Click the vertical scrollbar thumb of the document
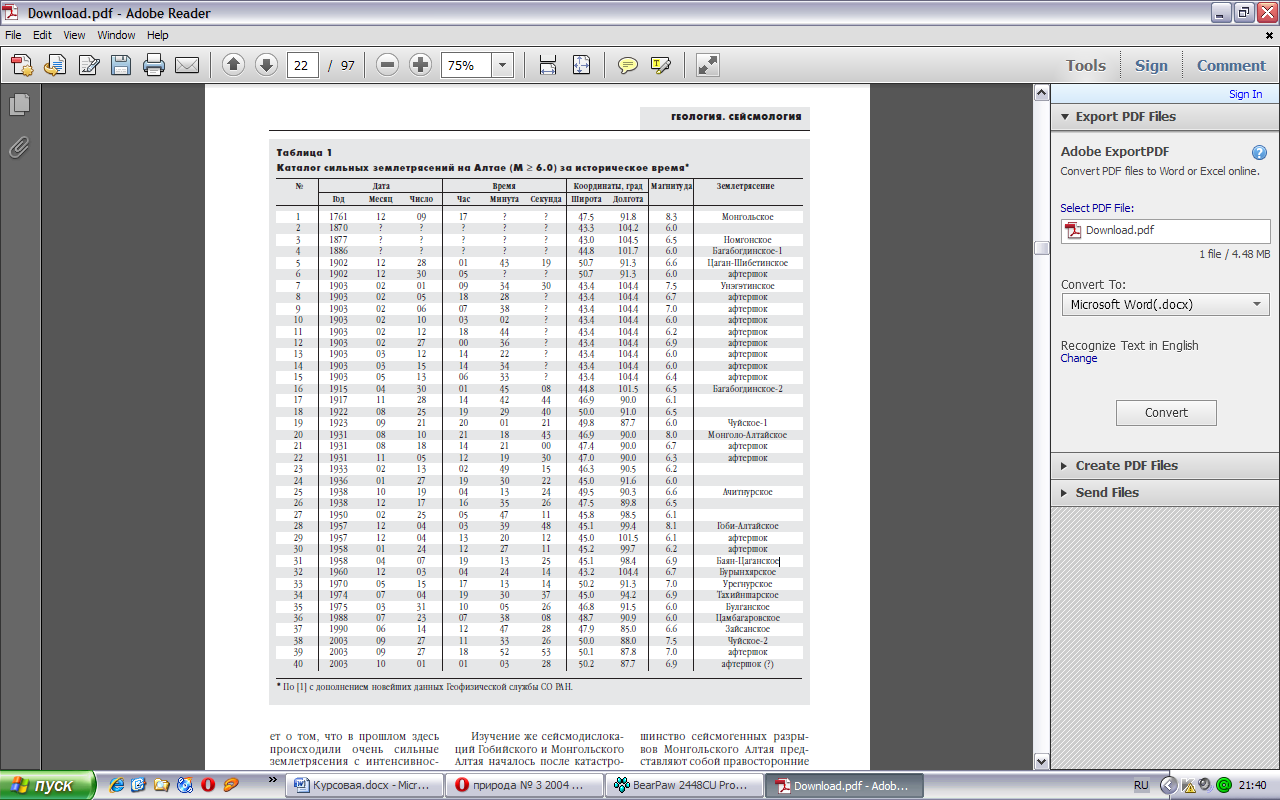This screenshot has width=1280, height=800. pyautogui.click(x=1041, y=248)
